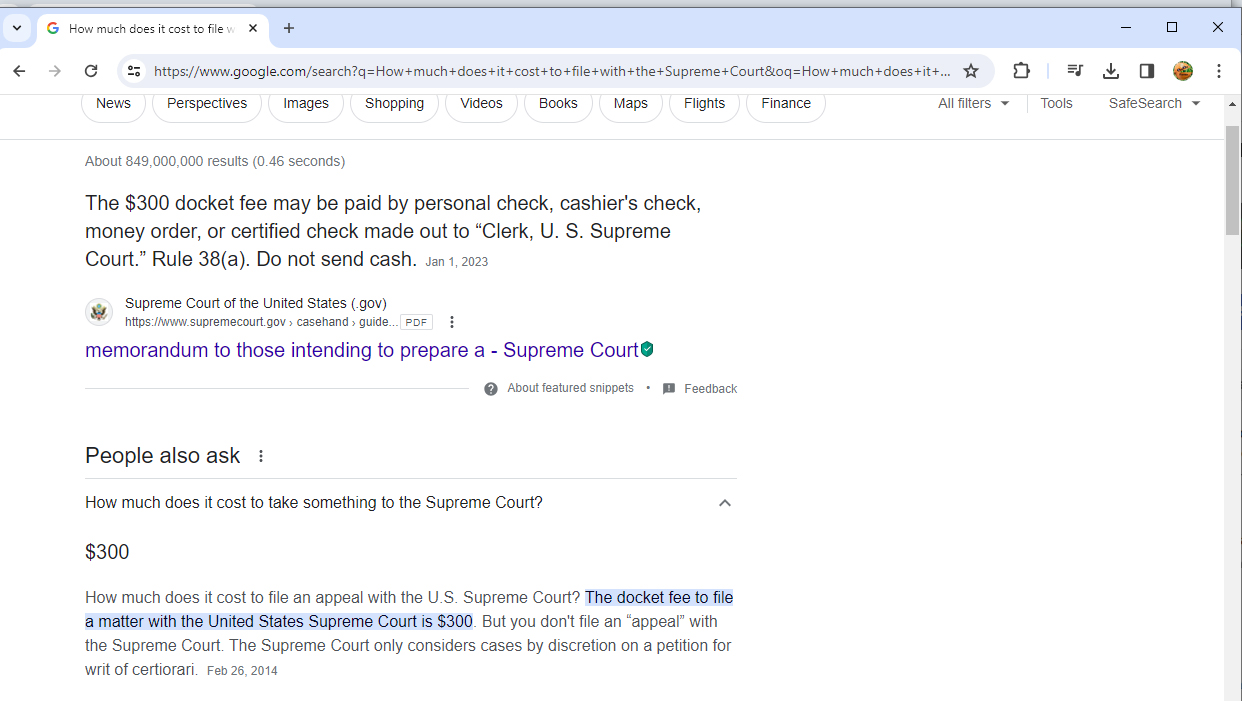This screenshot has height=701, width=1242.
Task: Reload the current page
Action: 91,71
